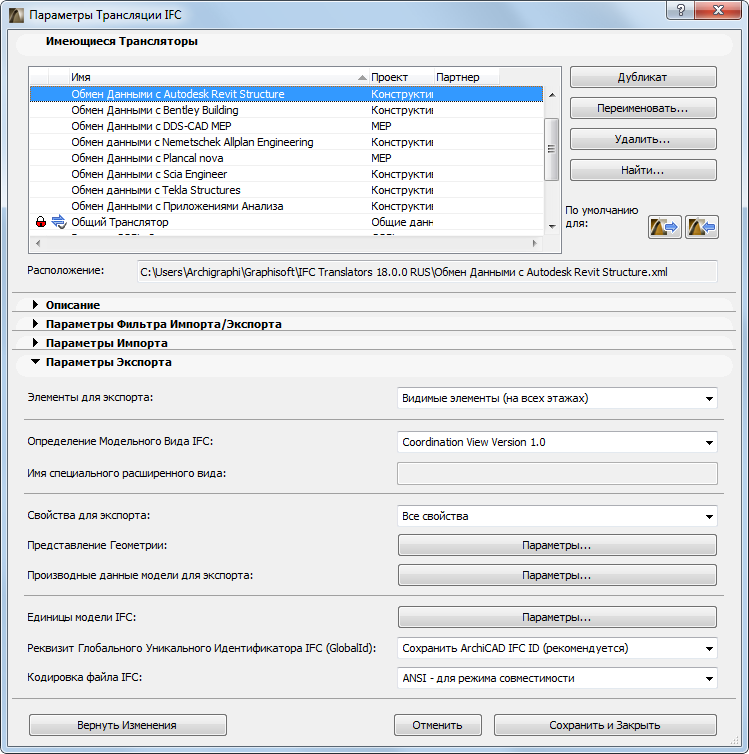Viewport: 749px width, 754px height.
Task: Open Определение Модельного Вида IFC dropdown
Action: tap(557, 442)
